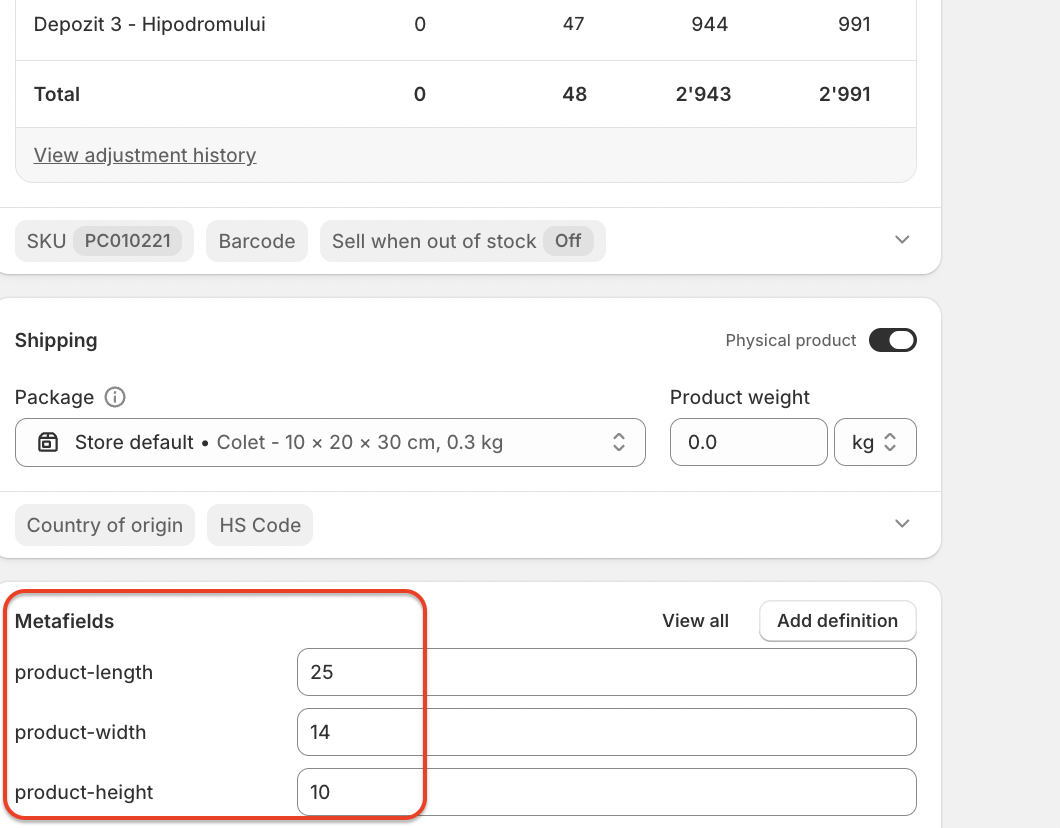Click the product-width metafield input

coord(606,732)
